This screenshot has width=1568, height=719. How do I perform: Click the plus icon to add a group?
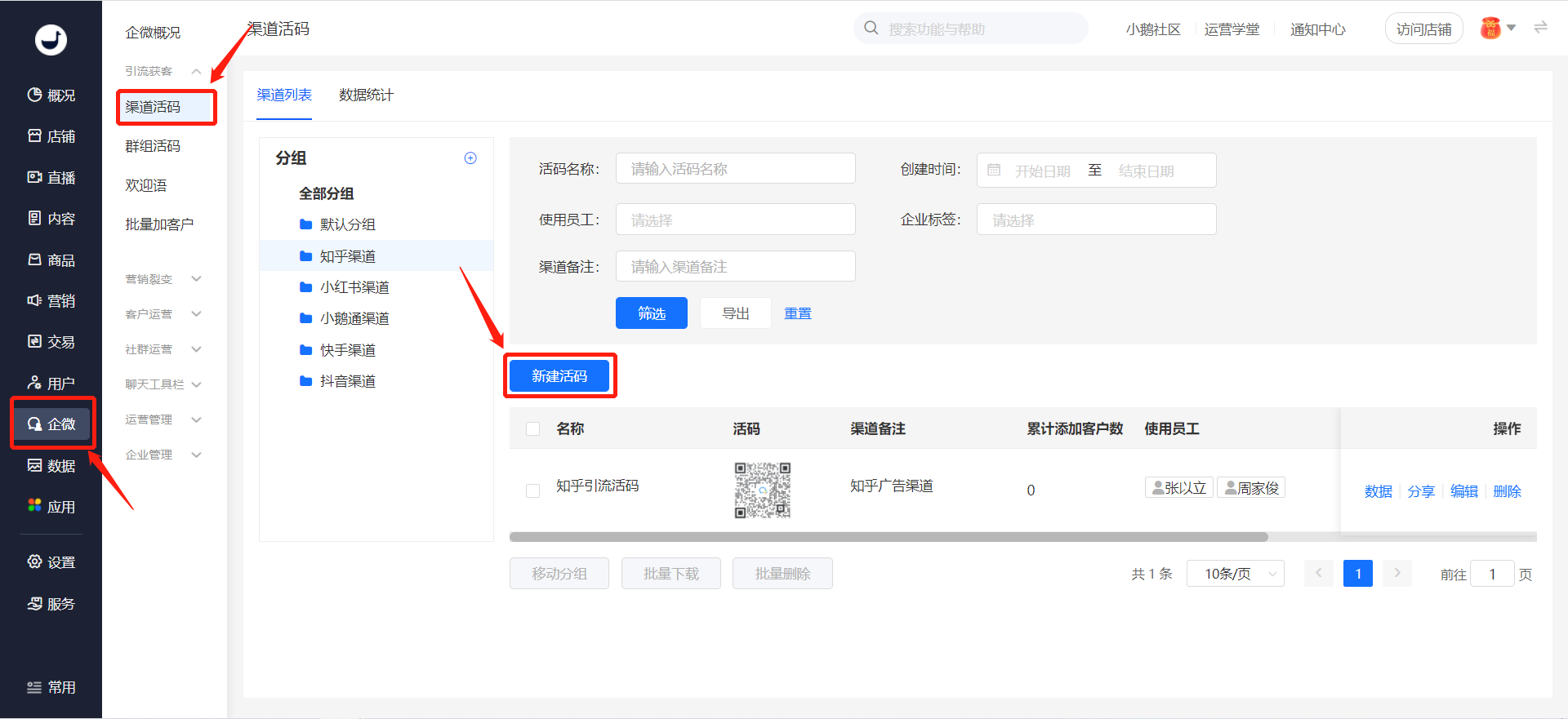[470, 158]
